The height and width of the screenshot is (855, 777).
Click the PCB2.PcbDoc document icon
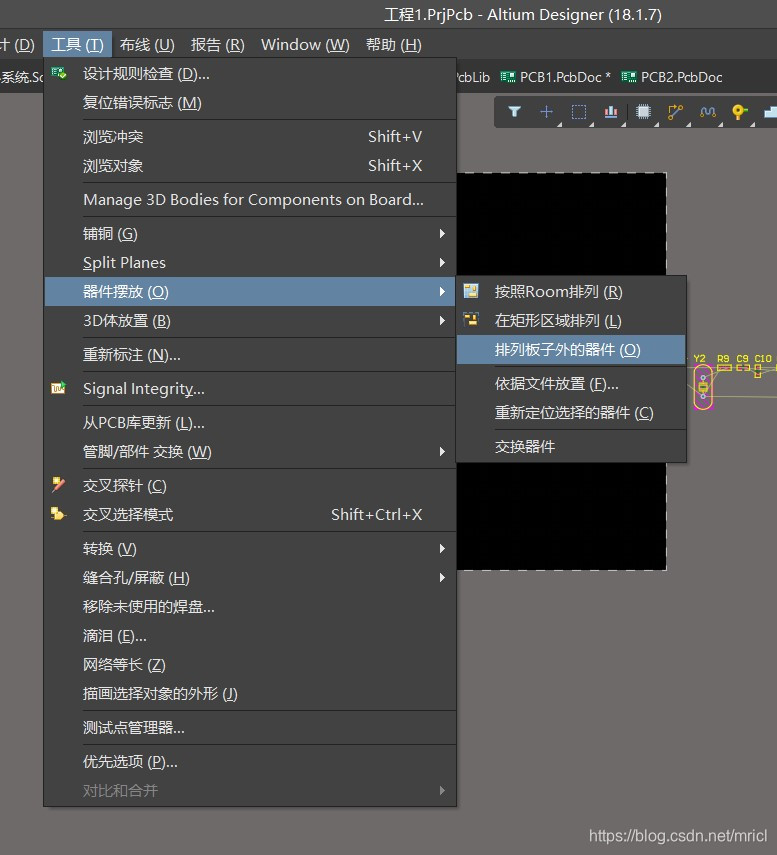coord(629,77)
